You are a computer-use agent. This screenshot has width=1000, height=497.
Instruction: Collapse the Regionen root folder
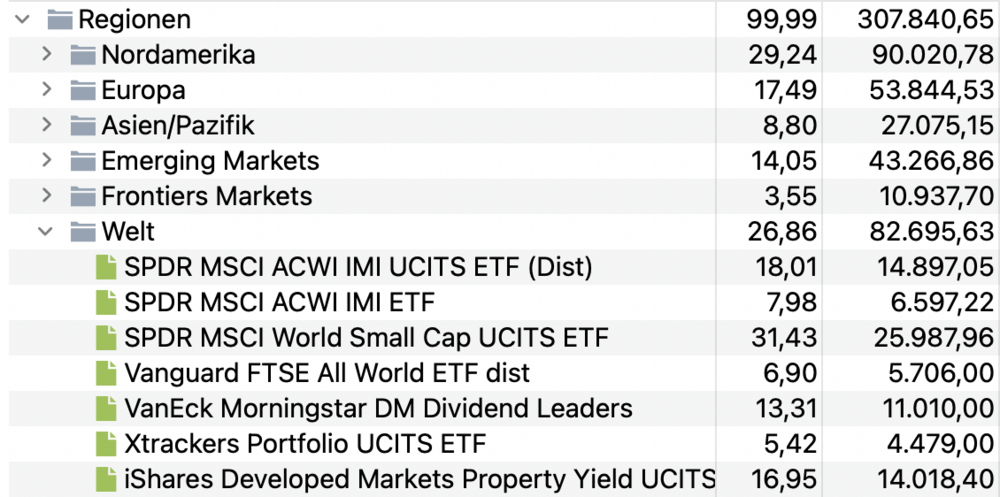pos(22,19)
